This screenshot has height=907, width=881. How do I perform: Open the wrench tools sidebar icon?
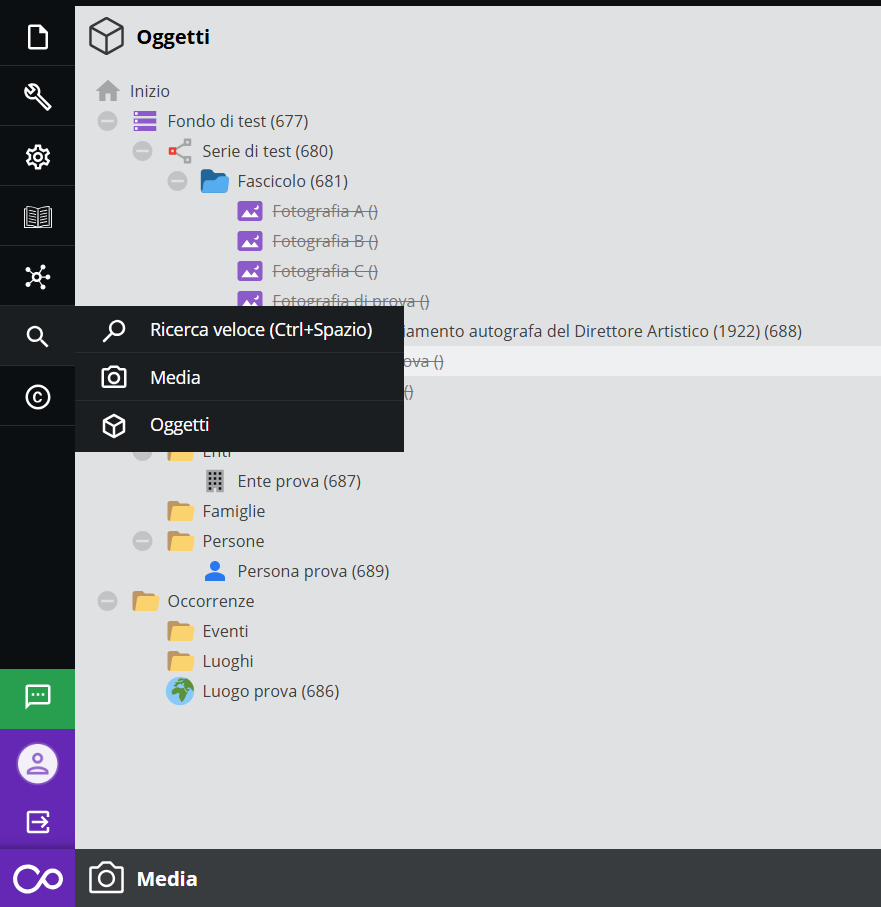pos(37,97)
